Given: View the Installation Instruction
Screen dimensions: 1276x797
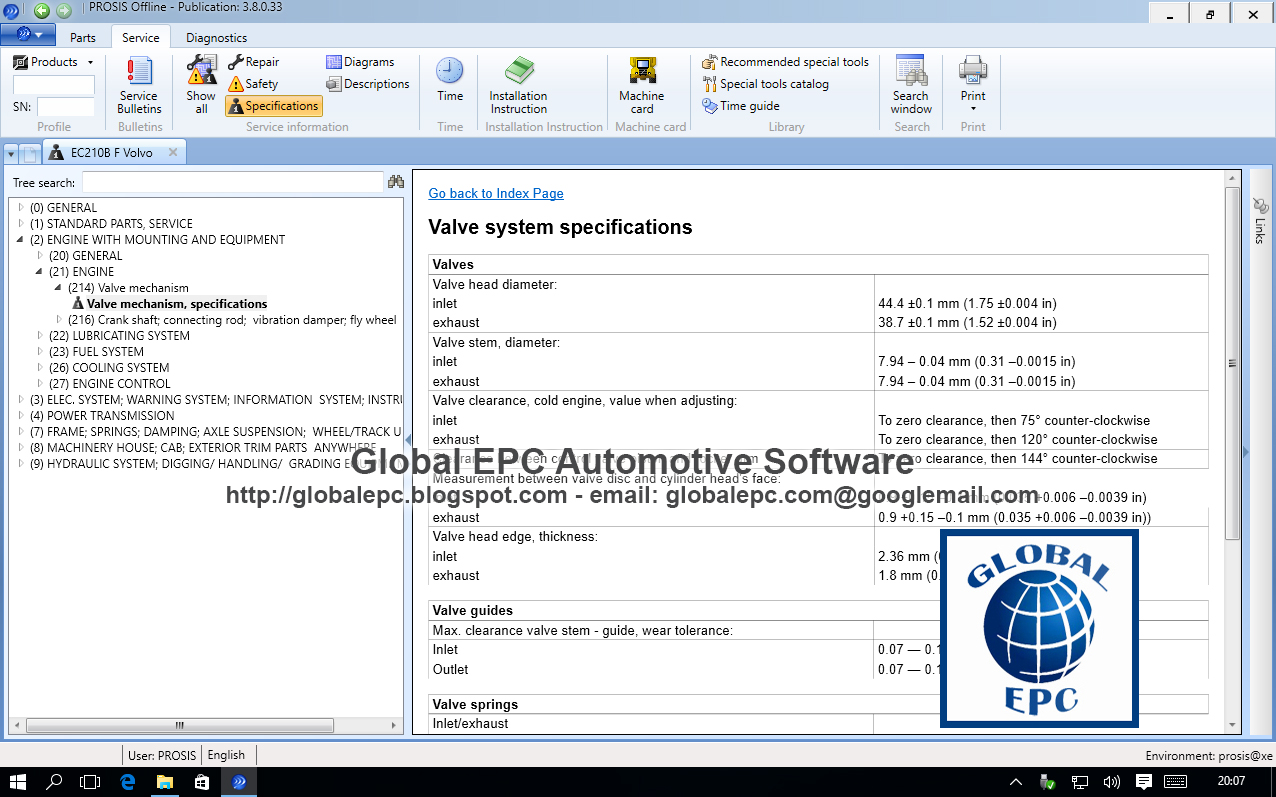Looking at the screenshot, I should pyautogui.click(x=517, y=85).
